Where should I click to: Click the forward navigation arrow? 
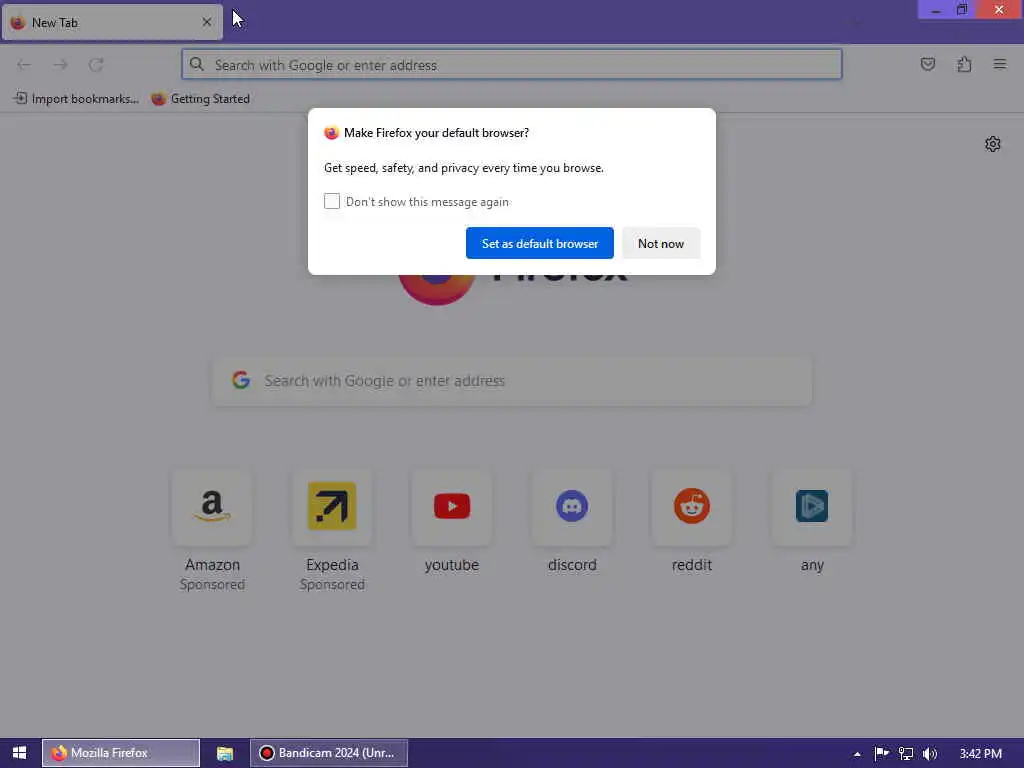(x=60, y=65)
